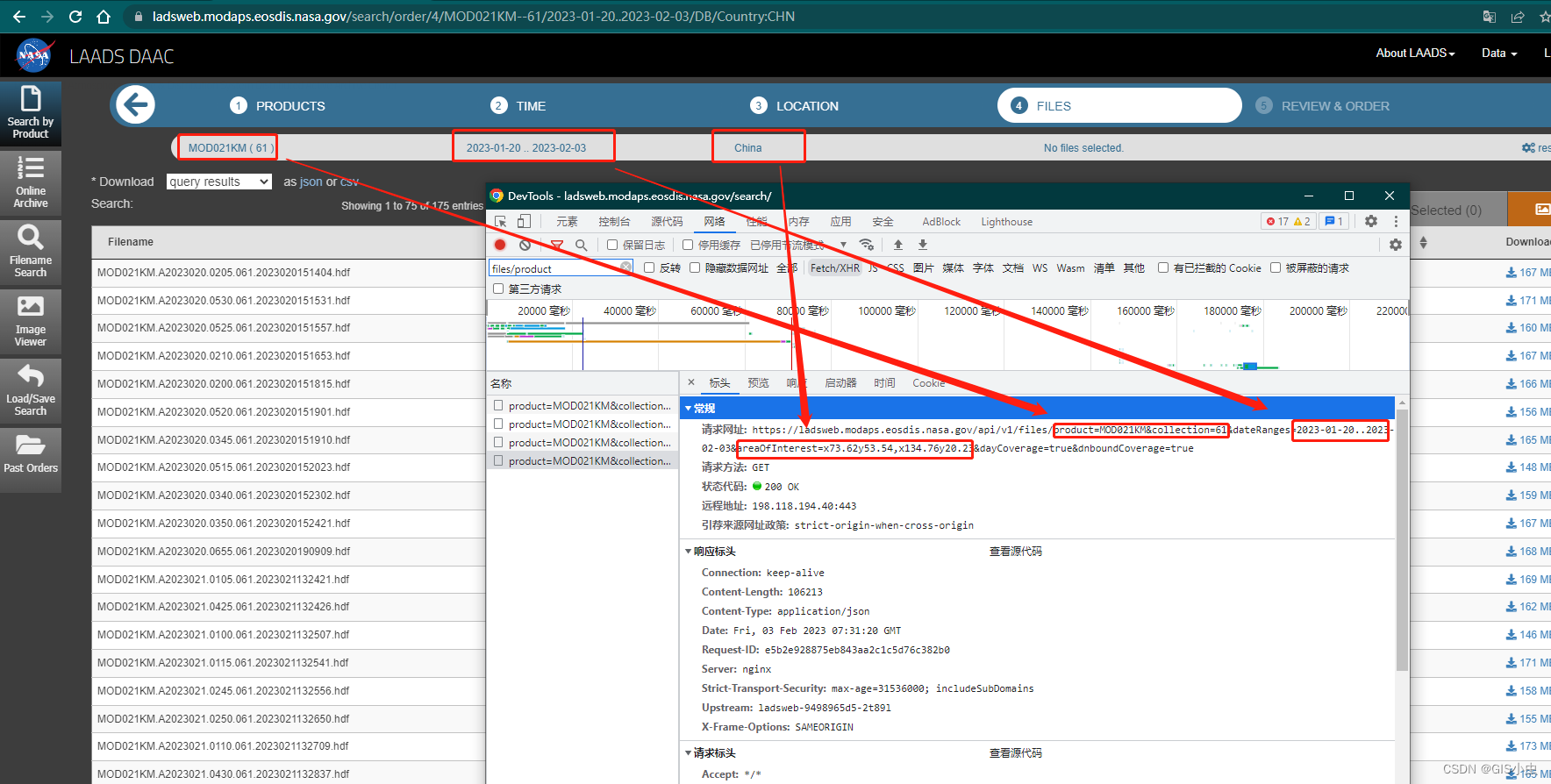Open the network conditions wifi icon

point(867,245)
